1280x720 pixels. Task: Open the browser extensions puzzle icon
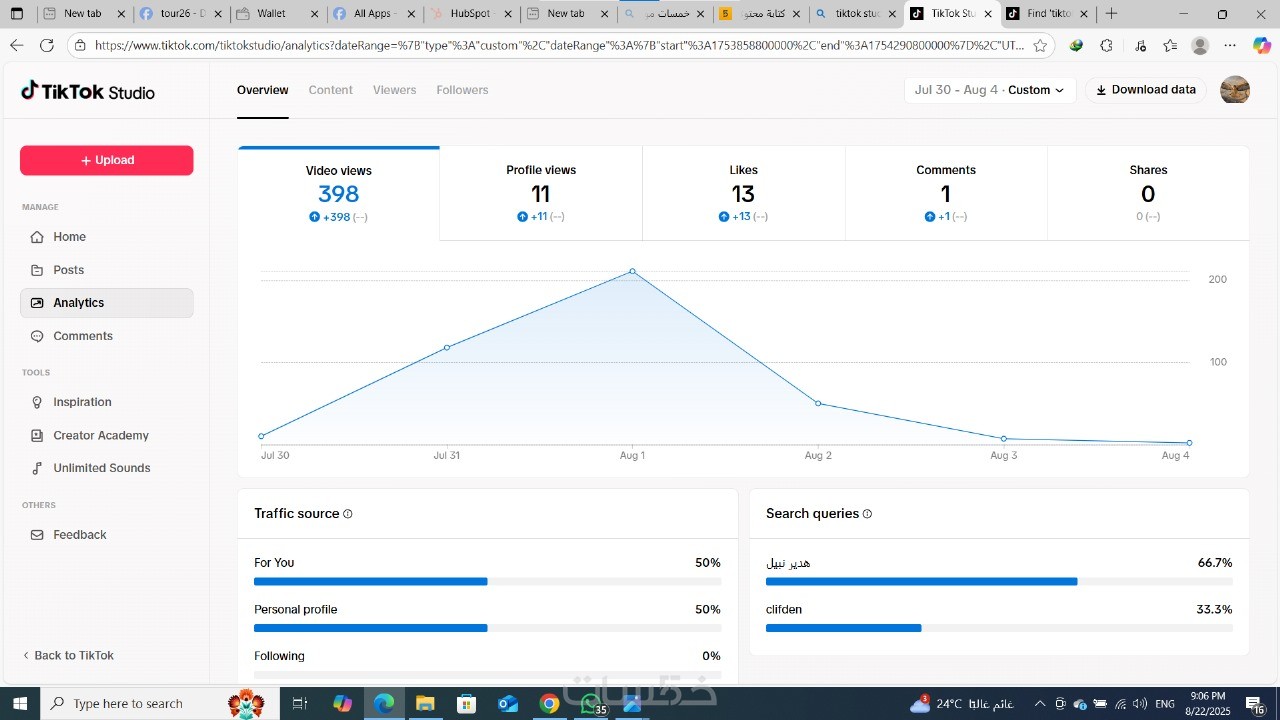point(1106,45)
